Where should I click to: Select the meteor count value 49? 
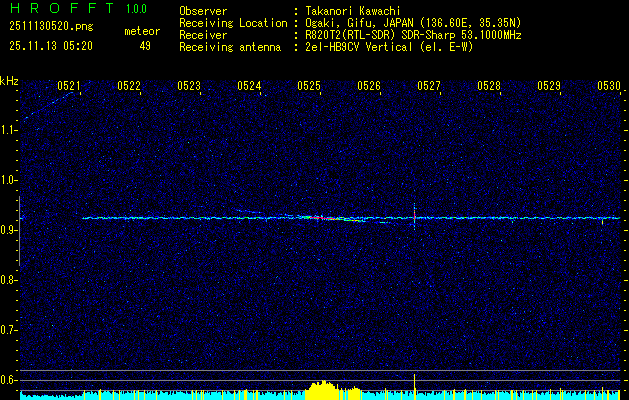[x=145, y=45]
